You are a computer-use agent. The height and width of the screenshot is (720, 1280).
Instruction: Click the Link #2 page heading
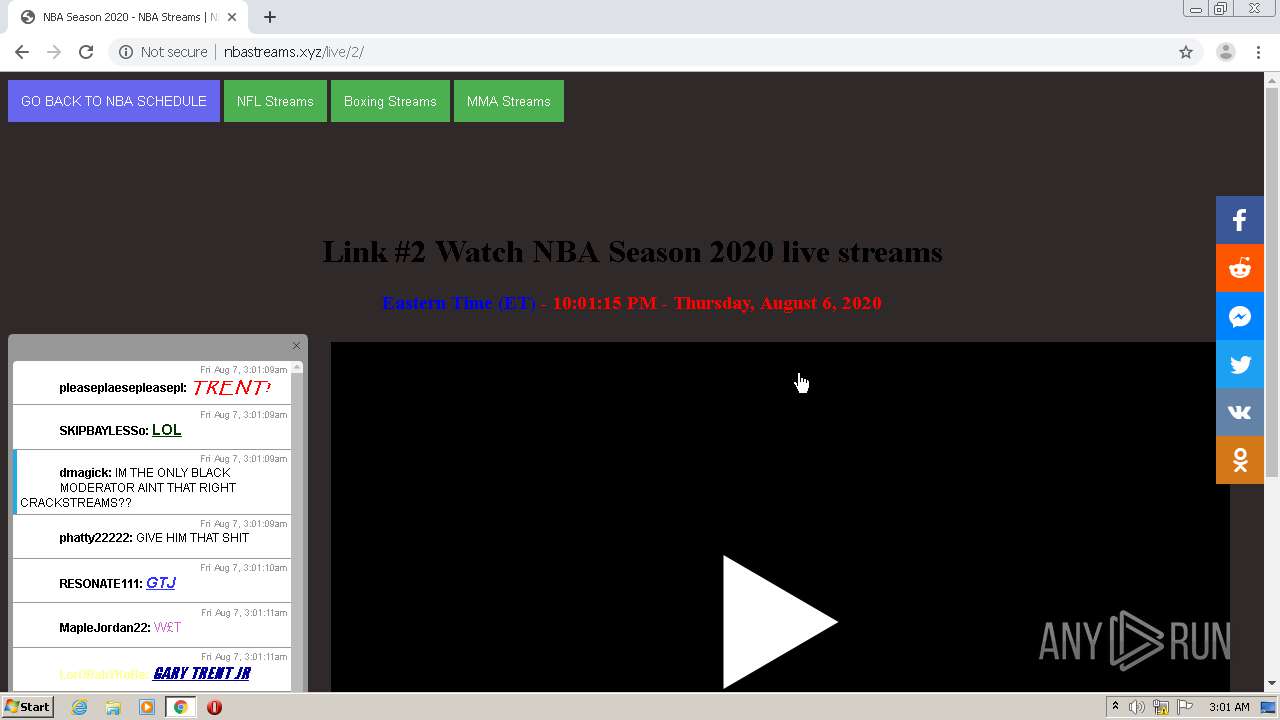[x=632, y=251]
